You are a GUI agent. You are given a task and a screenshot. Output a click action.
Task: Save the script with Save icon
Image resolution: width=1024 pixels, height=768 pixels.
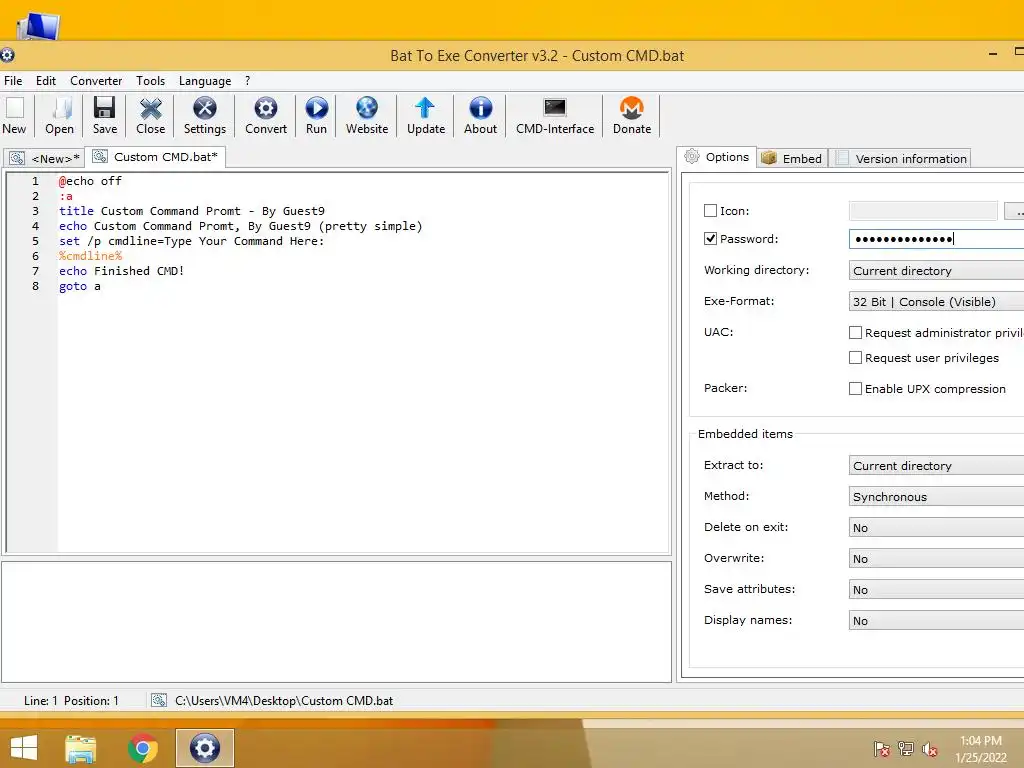coord(104,116)
